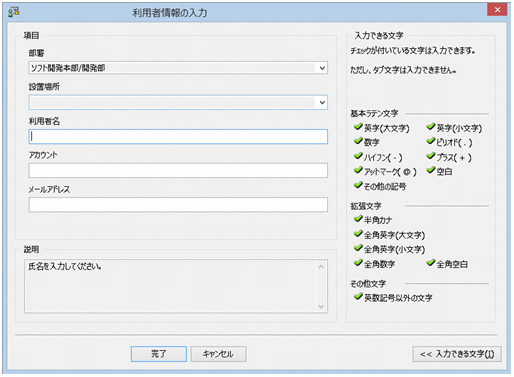
Task: Click the 設置場所 field label
Action: point(44,87)
